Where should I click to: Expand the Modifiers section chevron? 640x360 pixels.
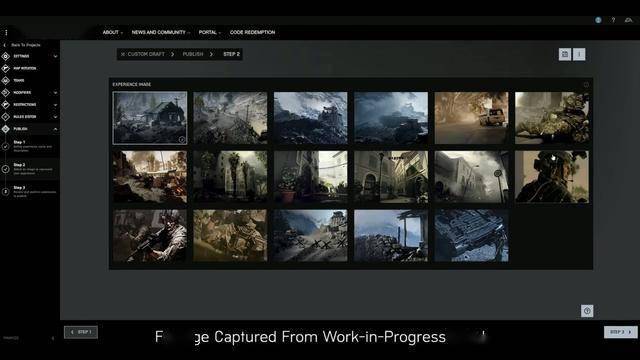[x=55, y=93]
